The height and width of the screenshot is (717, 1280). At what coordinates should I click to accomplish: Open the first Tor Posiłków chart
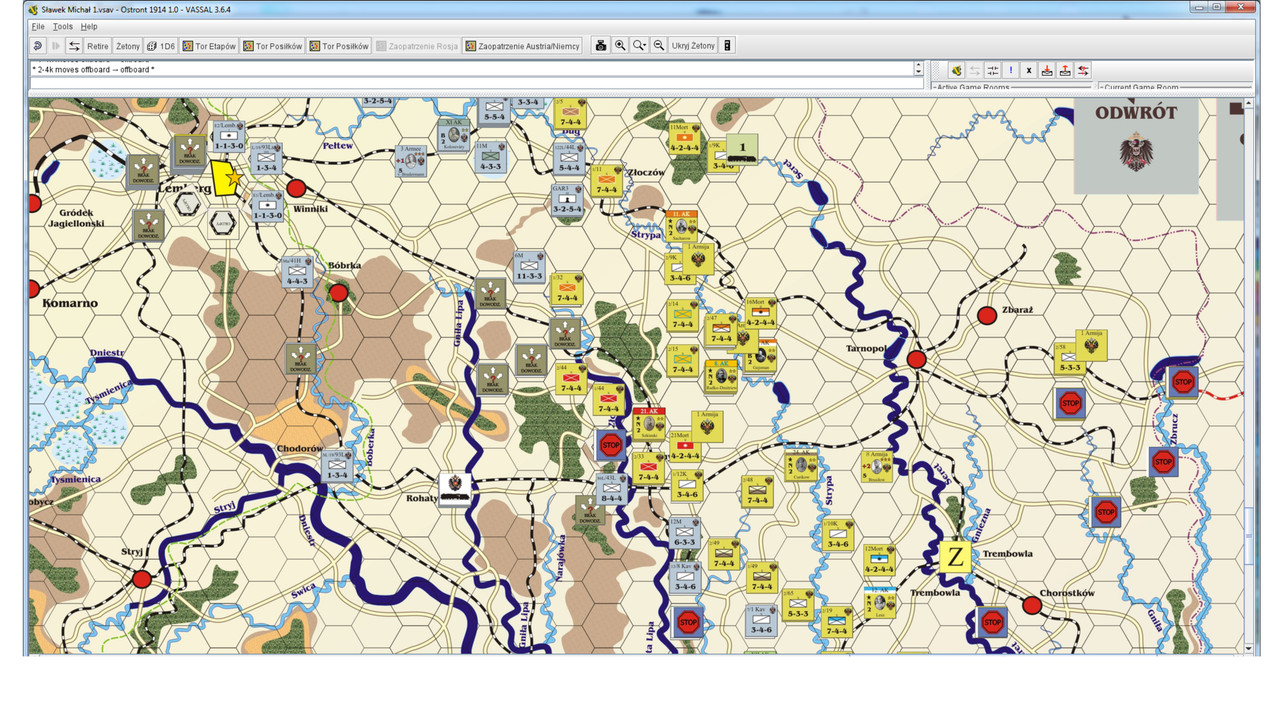coord(272,46)
